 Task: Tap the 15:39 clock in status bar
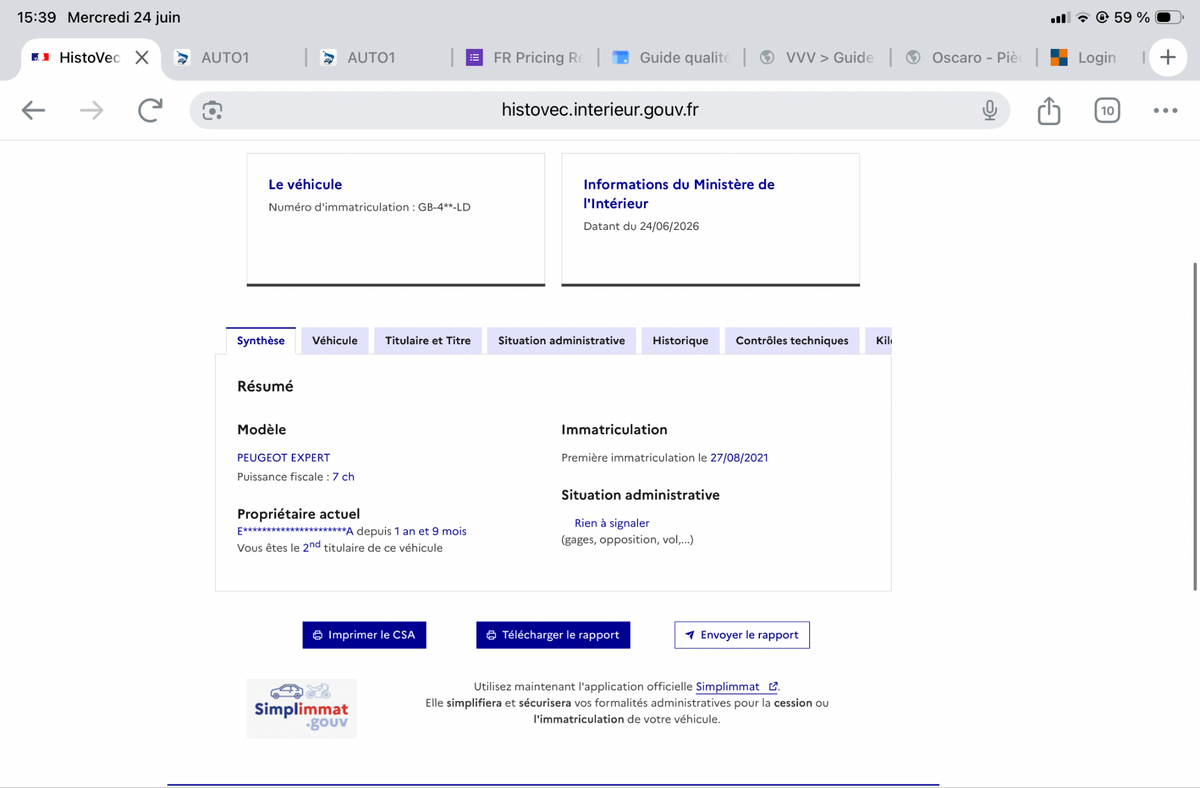pos(37,18)
